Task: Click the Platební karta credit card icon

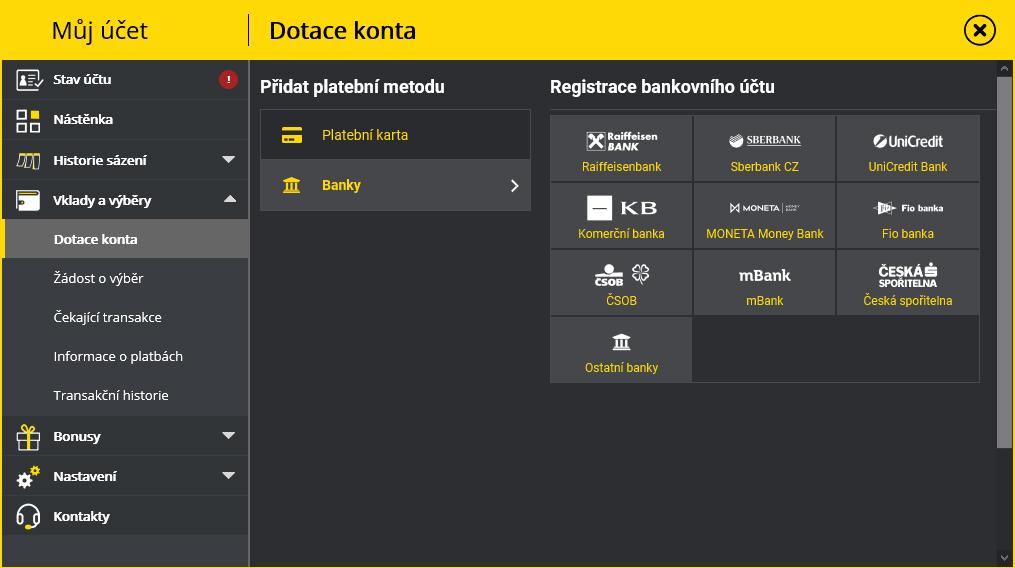Action: (292, 135)
